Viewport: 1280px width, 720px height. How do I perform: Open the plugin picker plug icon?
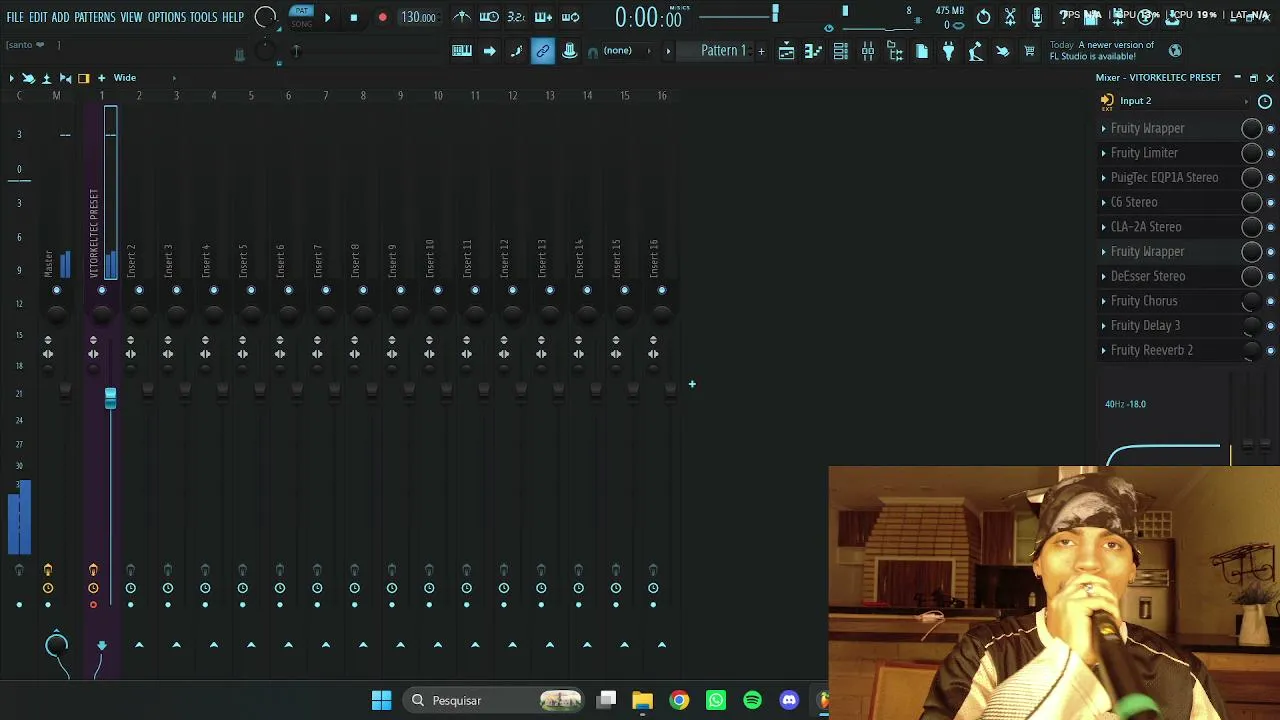coord(949,51)
